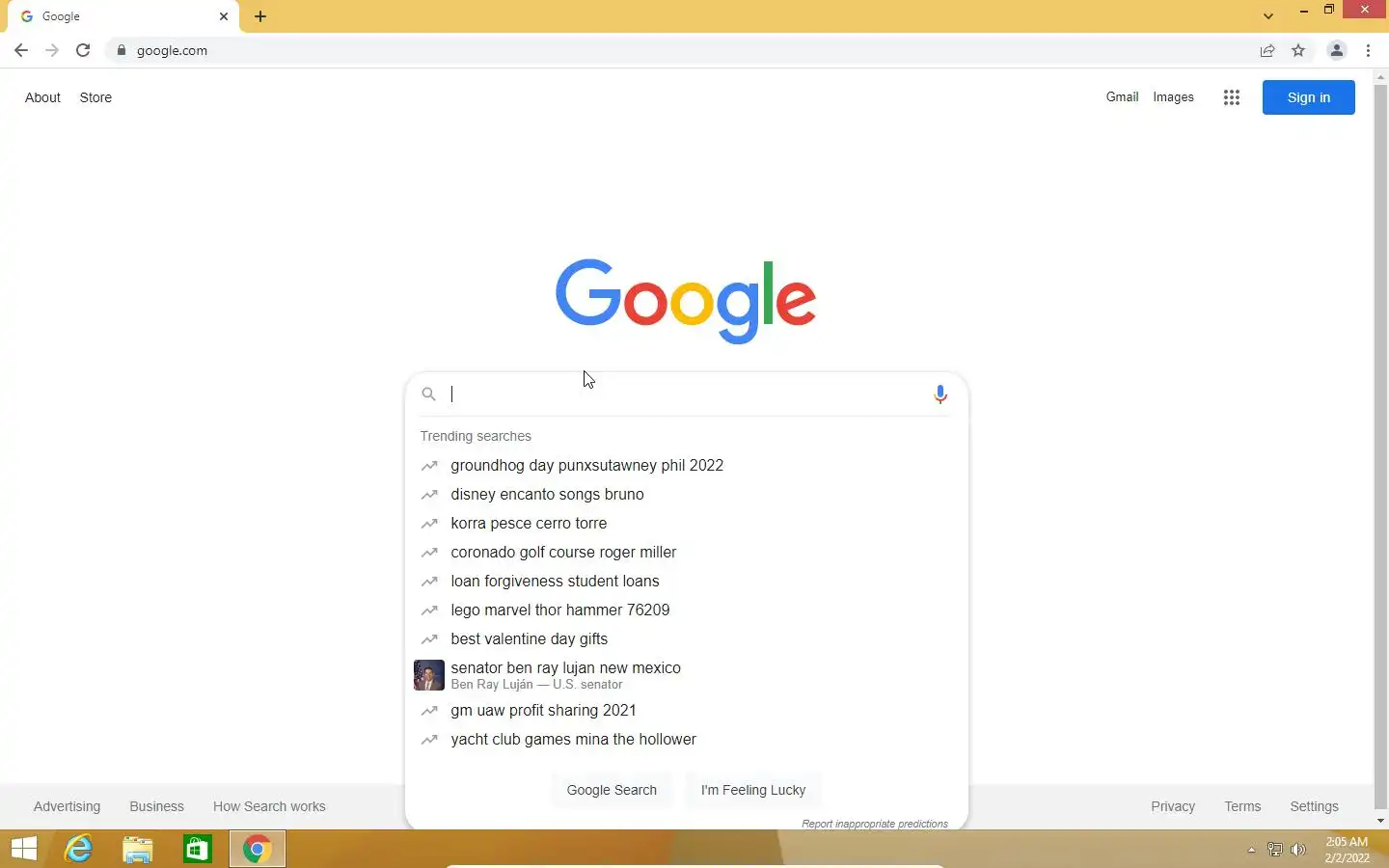Screen dimensions: 1389x868
Task: Open How Search works link
Action: [269, 806]
